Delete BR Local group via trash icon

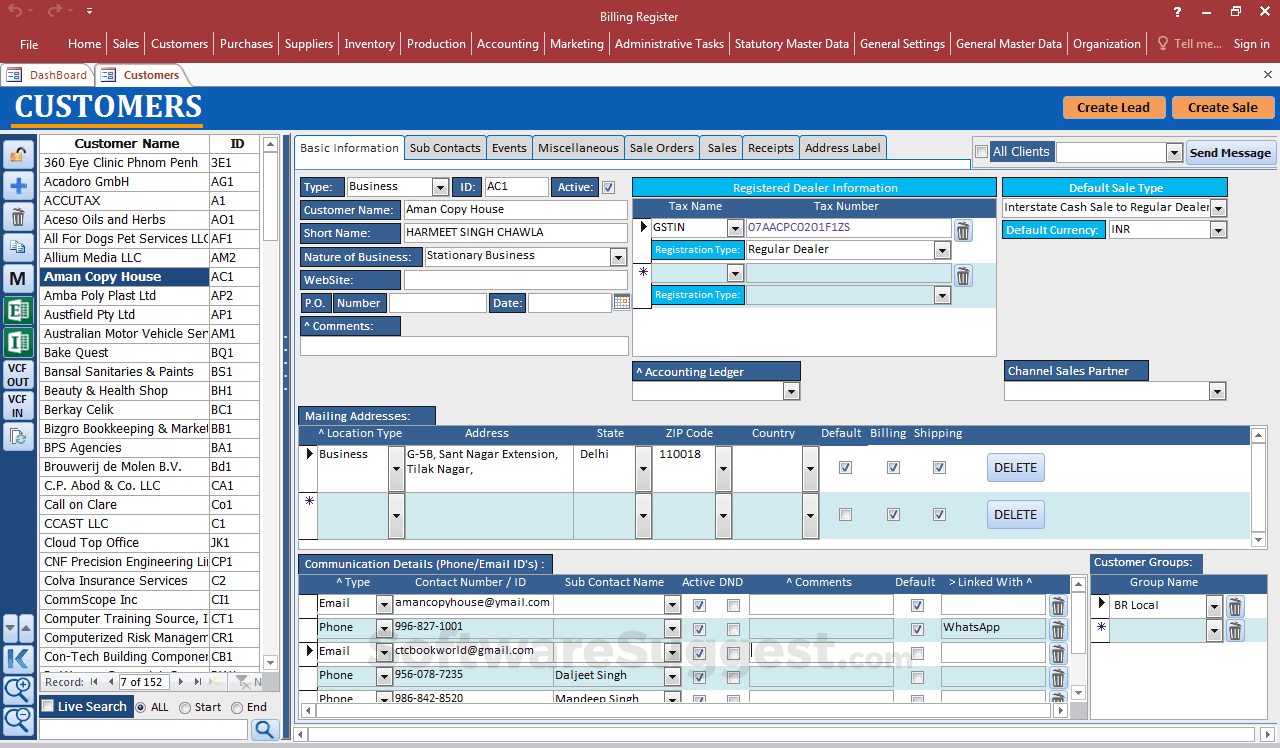[1235, 607]
